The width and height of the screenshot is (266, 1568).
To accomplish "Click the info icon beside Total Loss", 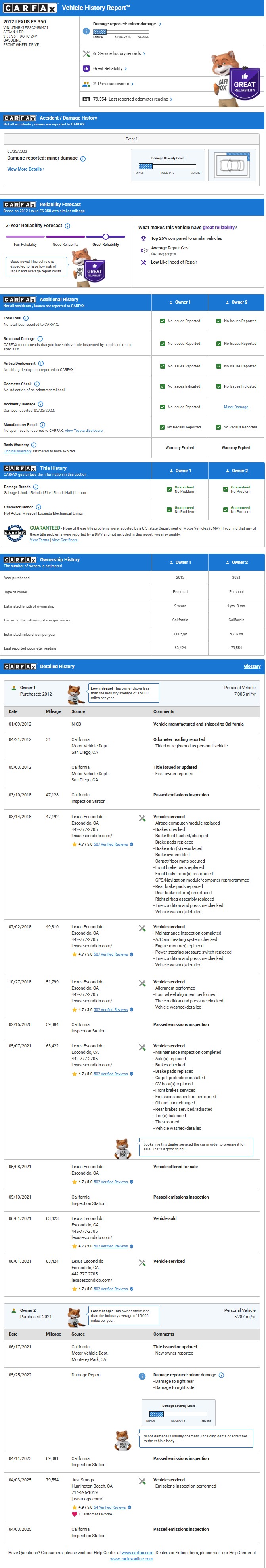I will click(x=26, y=318).
